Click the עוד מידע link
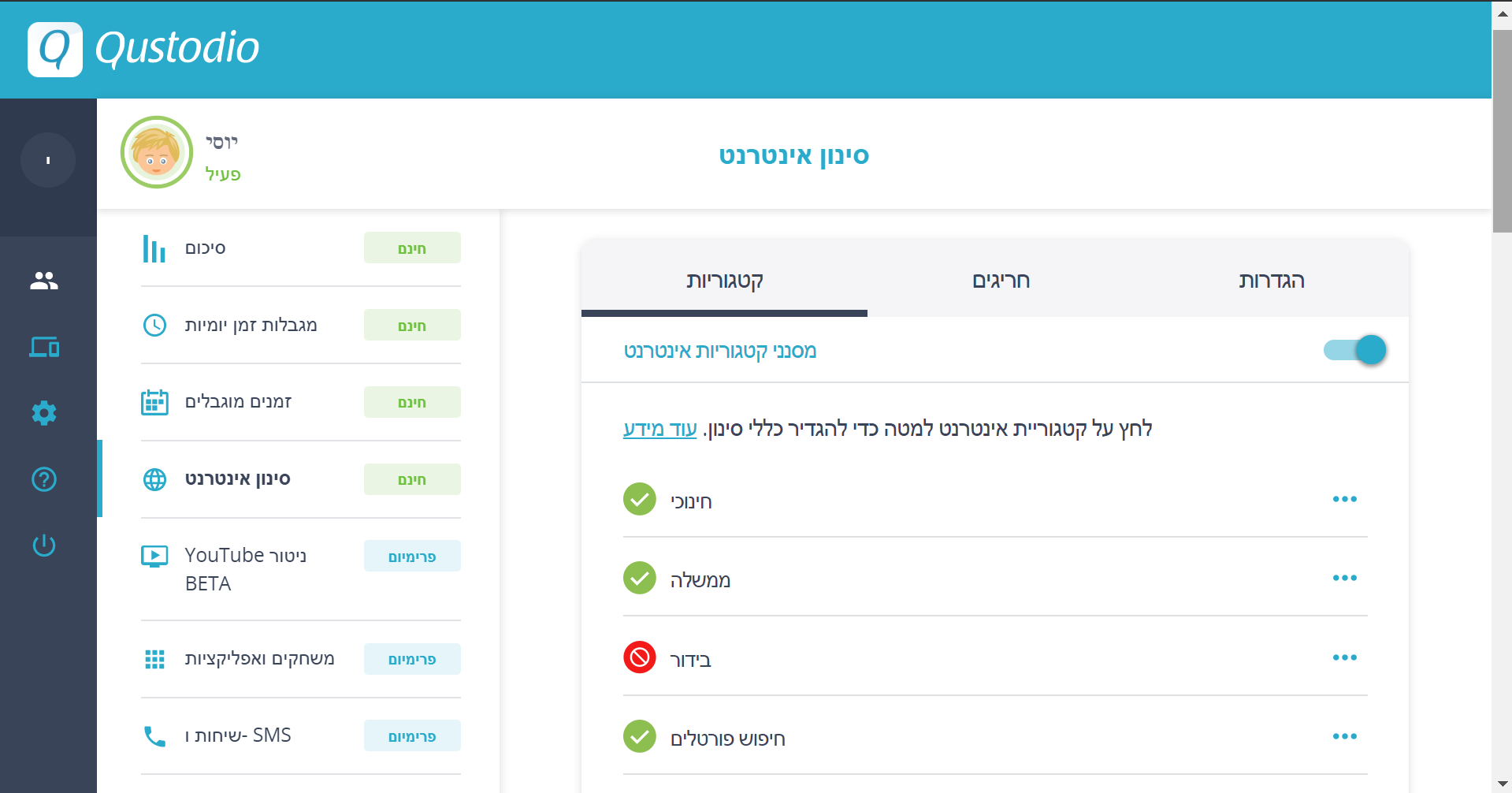This screenshot has width=1512, height=793. 660,429
